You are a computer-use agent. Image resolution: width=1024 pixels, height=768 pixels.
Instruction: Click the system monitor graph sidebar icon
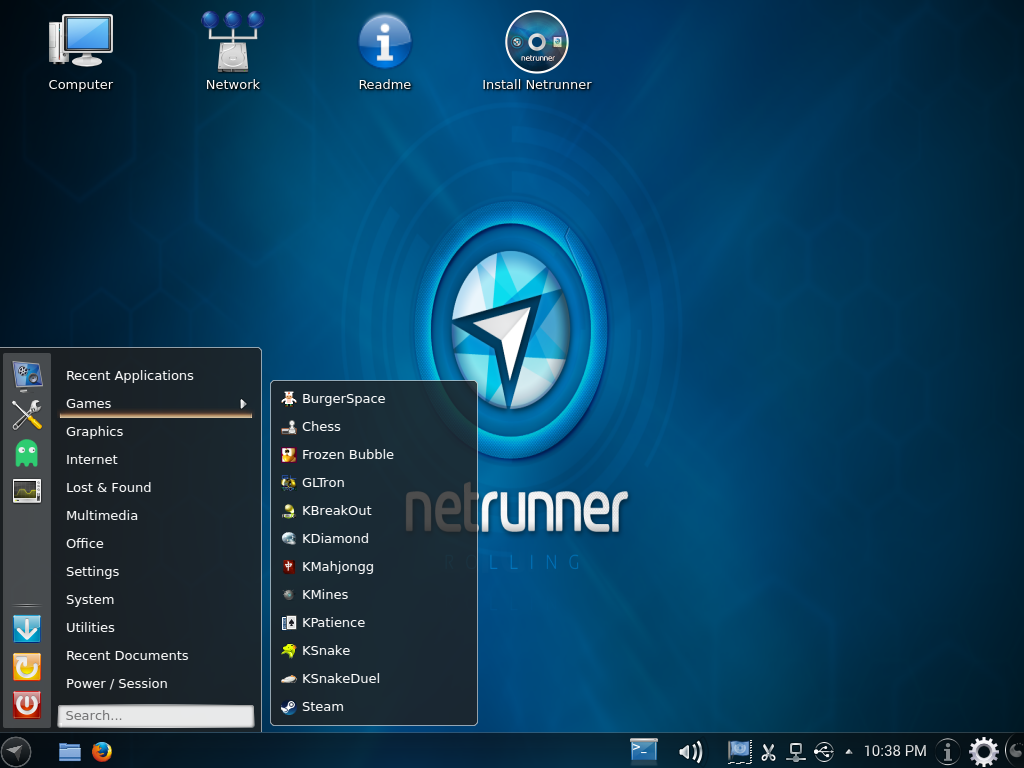pyautogui.click(x=27, y=491)
